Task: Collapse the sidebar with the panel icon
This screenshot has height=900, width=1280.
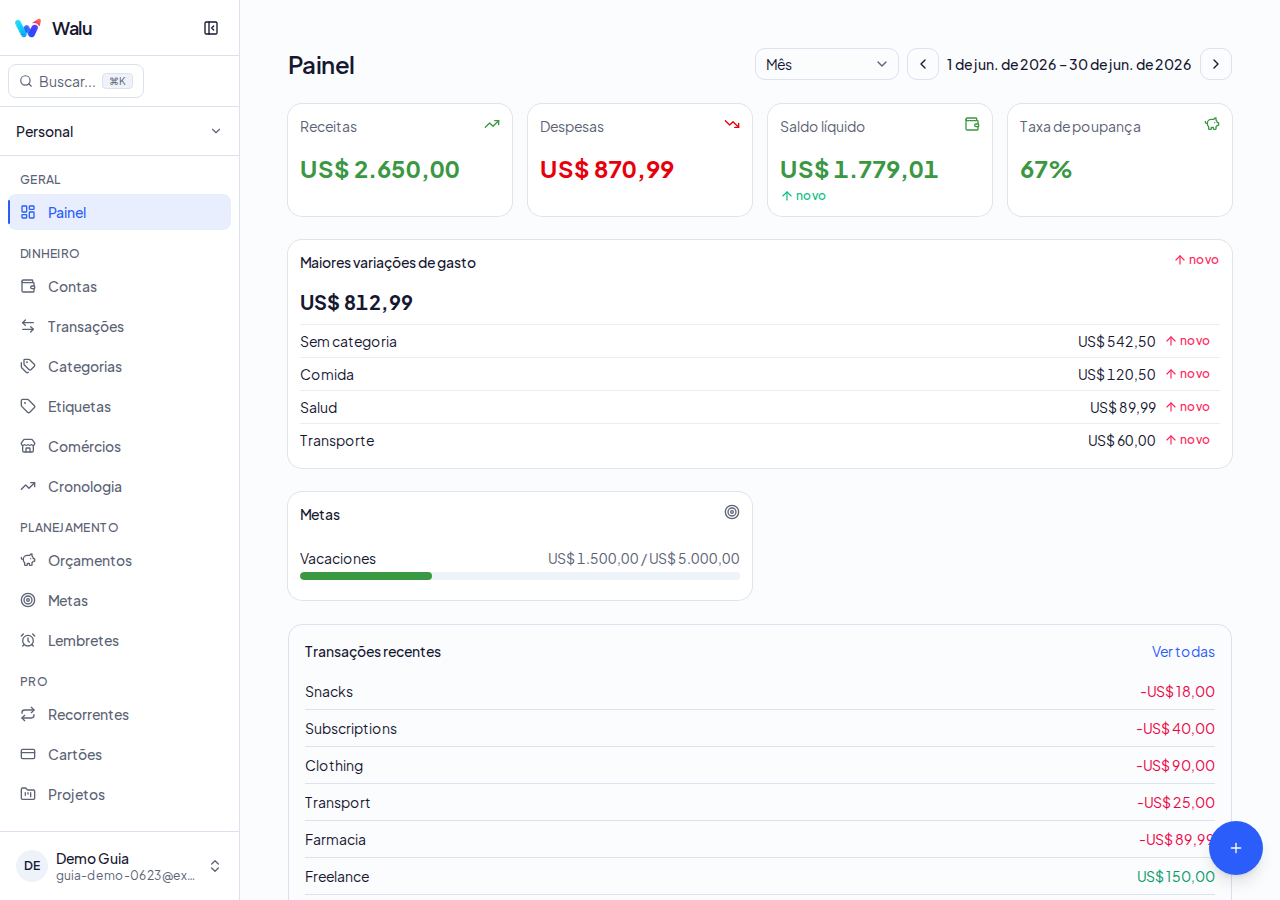Action: click(211, 28)
